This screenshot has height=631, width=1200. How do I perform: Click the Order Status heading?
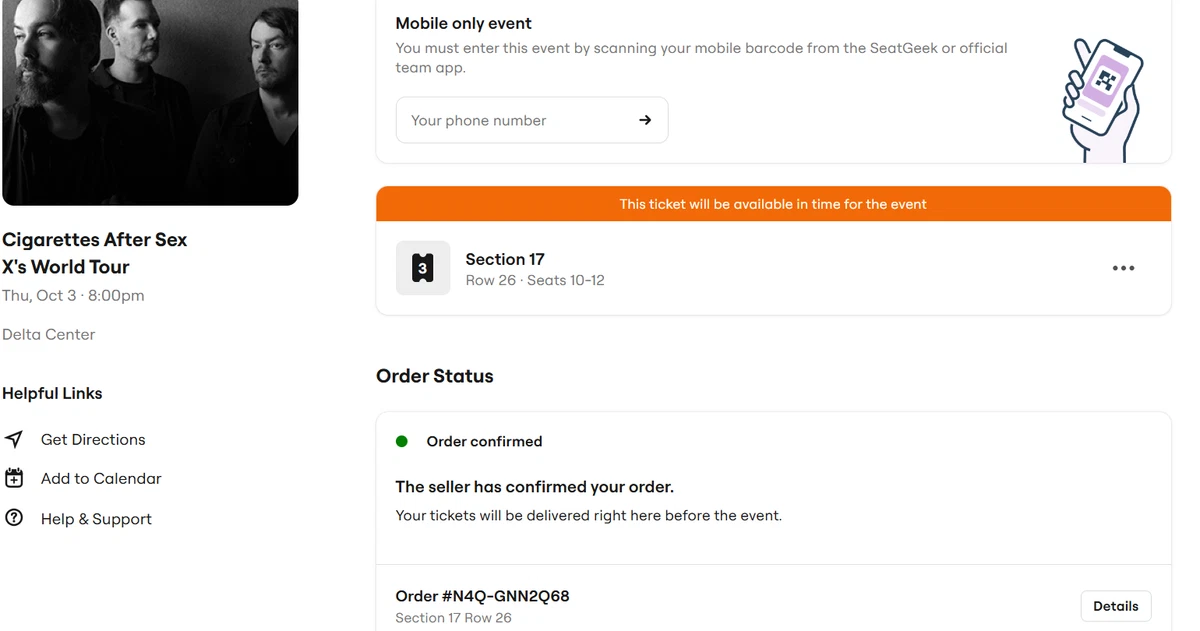coord(435,376)
